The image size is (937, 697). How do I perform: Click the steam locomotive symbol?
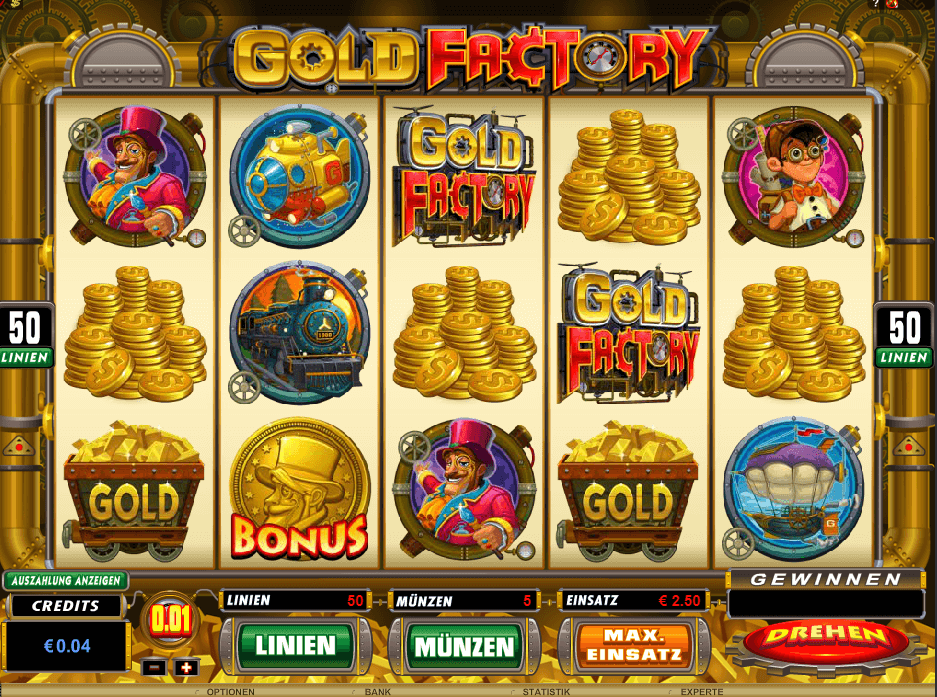pyautogui.click(x=299, y=332)
